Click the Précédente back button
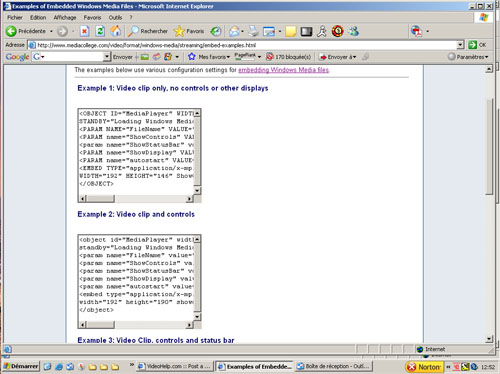The width and height of the screenshot is (500, 374). click(26, 31)
